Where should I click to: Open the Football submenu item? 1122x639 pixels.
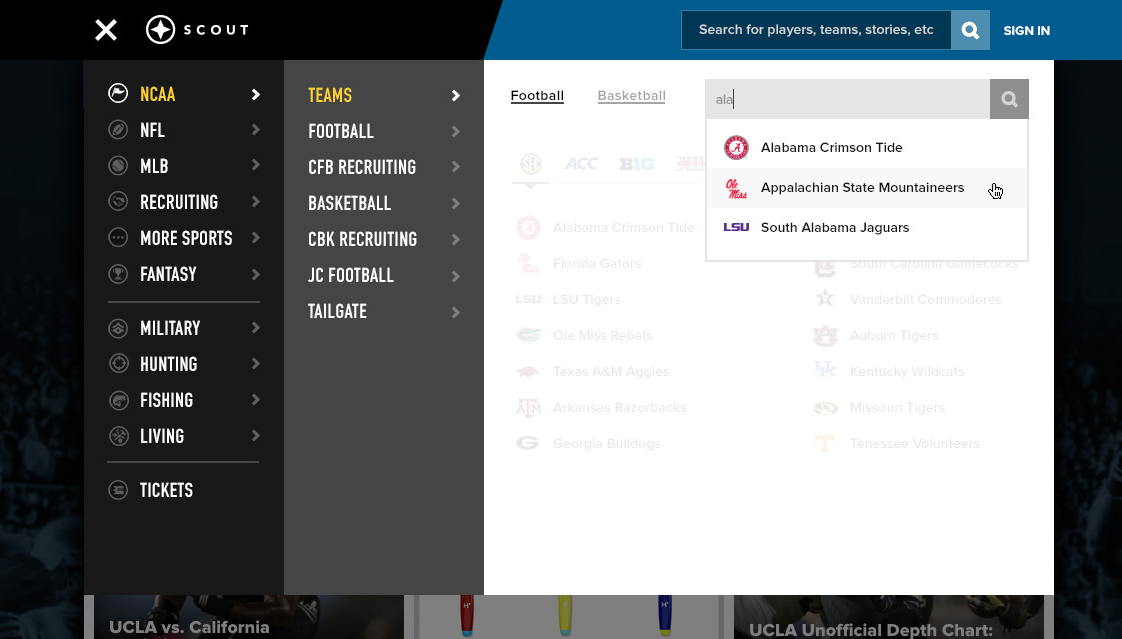tap(341, 131)
